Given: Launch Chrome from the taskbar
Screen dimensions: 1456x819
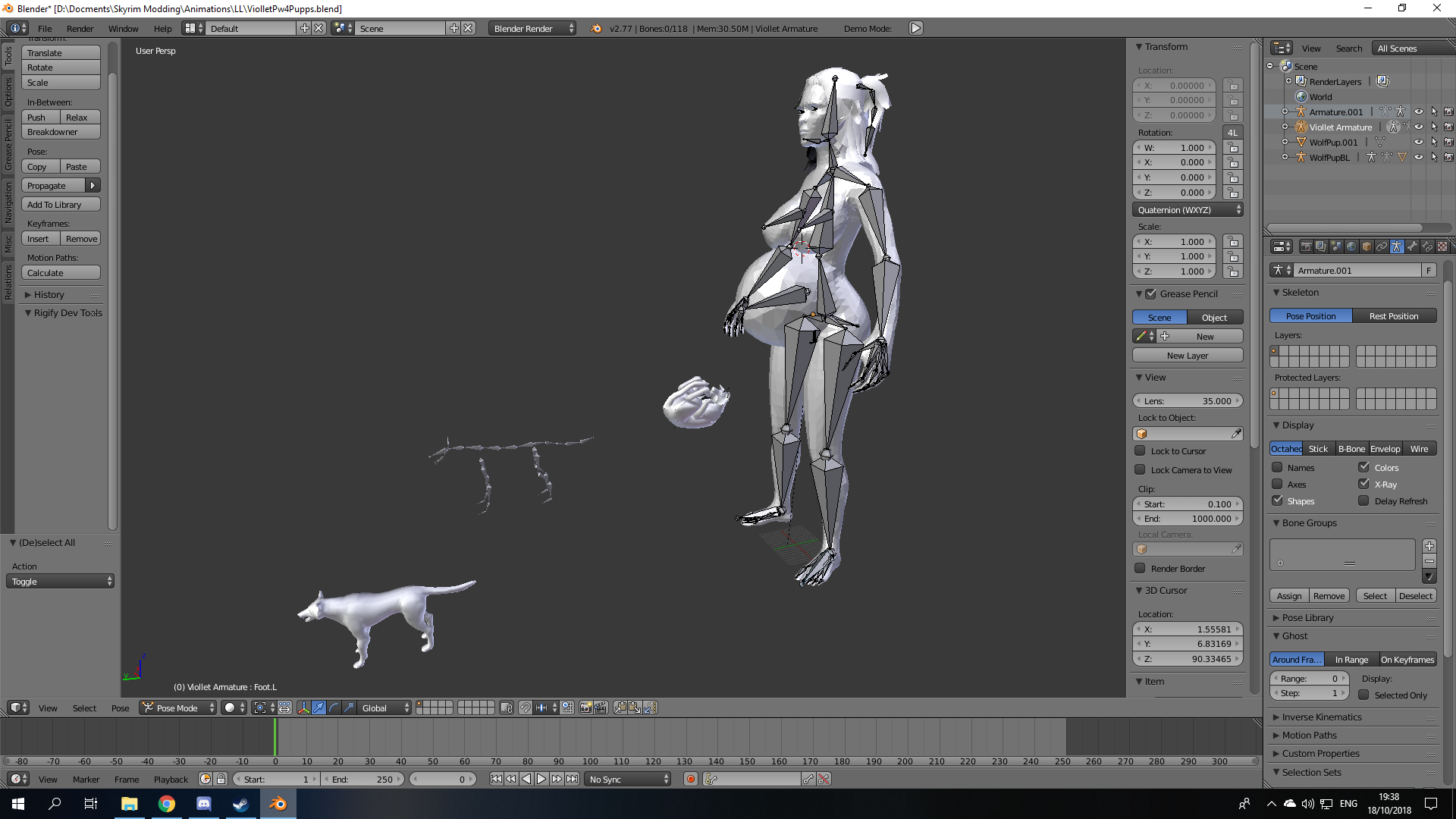Looking at the screenshot, I should point(167,804).
